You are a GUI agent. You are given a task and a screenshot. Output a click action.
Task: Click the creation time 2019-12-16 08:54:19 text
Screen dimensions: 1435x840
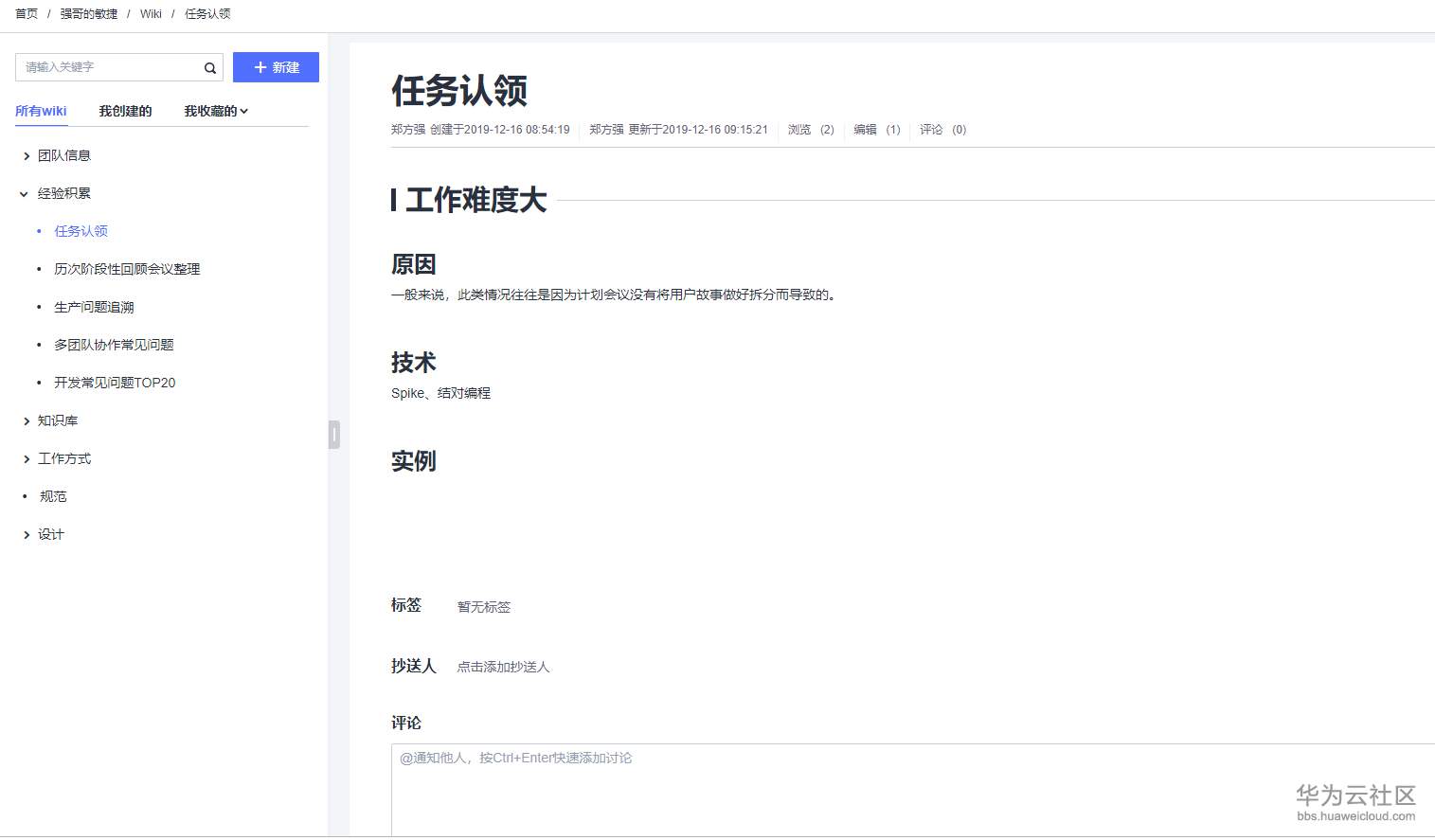click(x=517, y=130)
